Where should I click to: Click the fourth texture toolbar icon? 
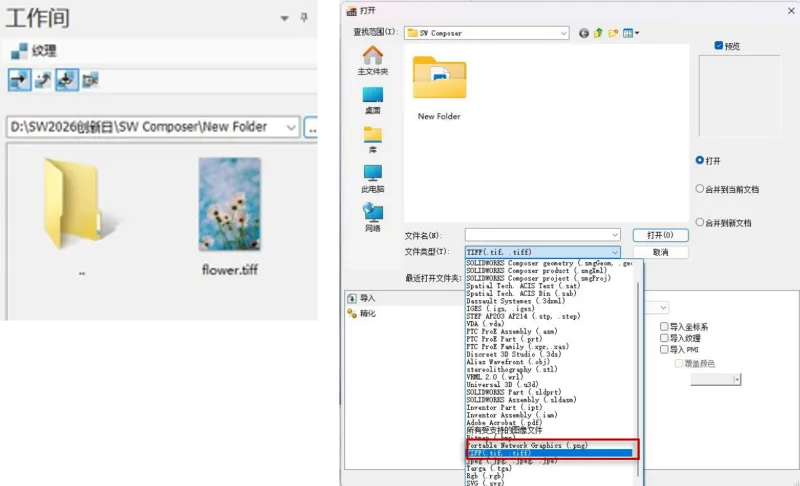point(90,80)
